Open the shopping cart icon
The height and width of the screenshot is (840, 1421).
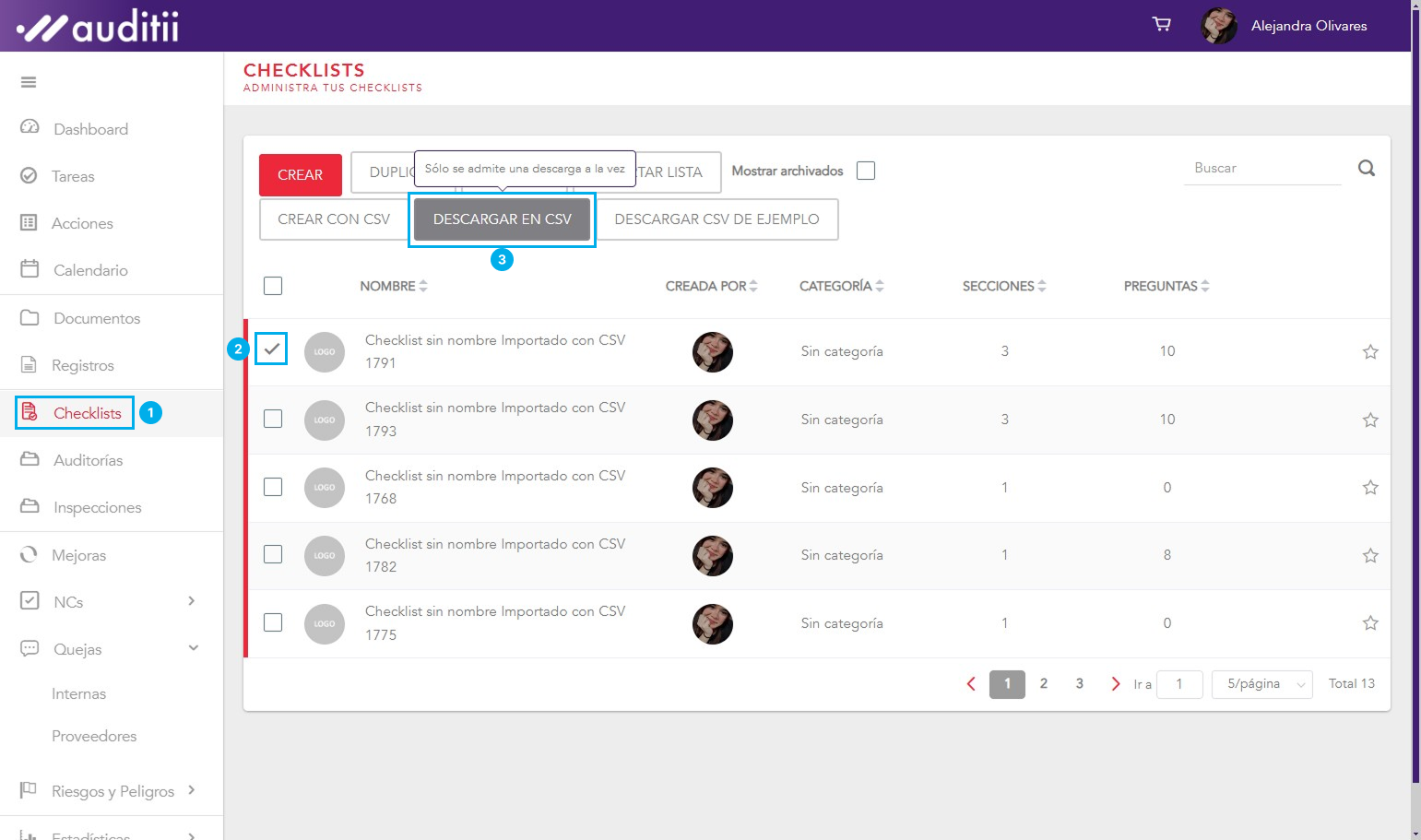(x=1162, y=25)
